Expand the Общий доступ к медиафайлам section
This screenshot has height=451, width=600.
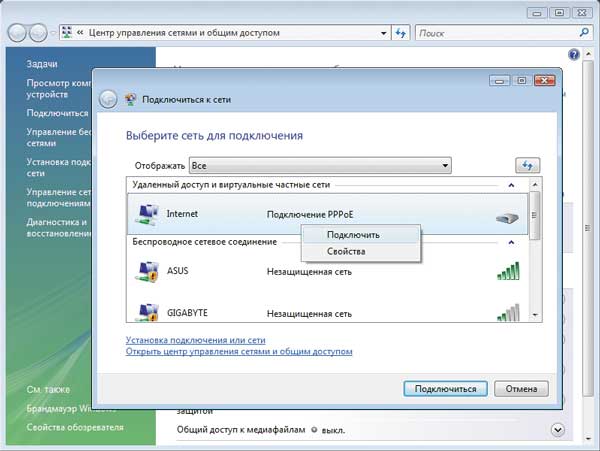[558, 429]
